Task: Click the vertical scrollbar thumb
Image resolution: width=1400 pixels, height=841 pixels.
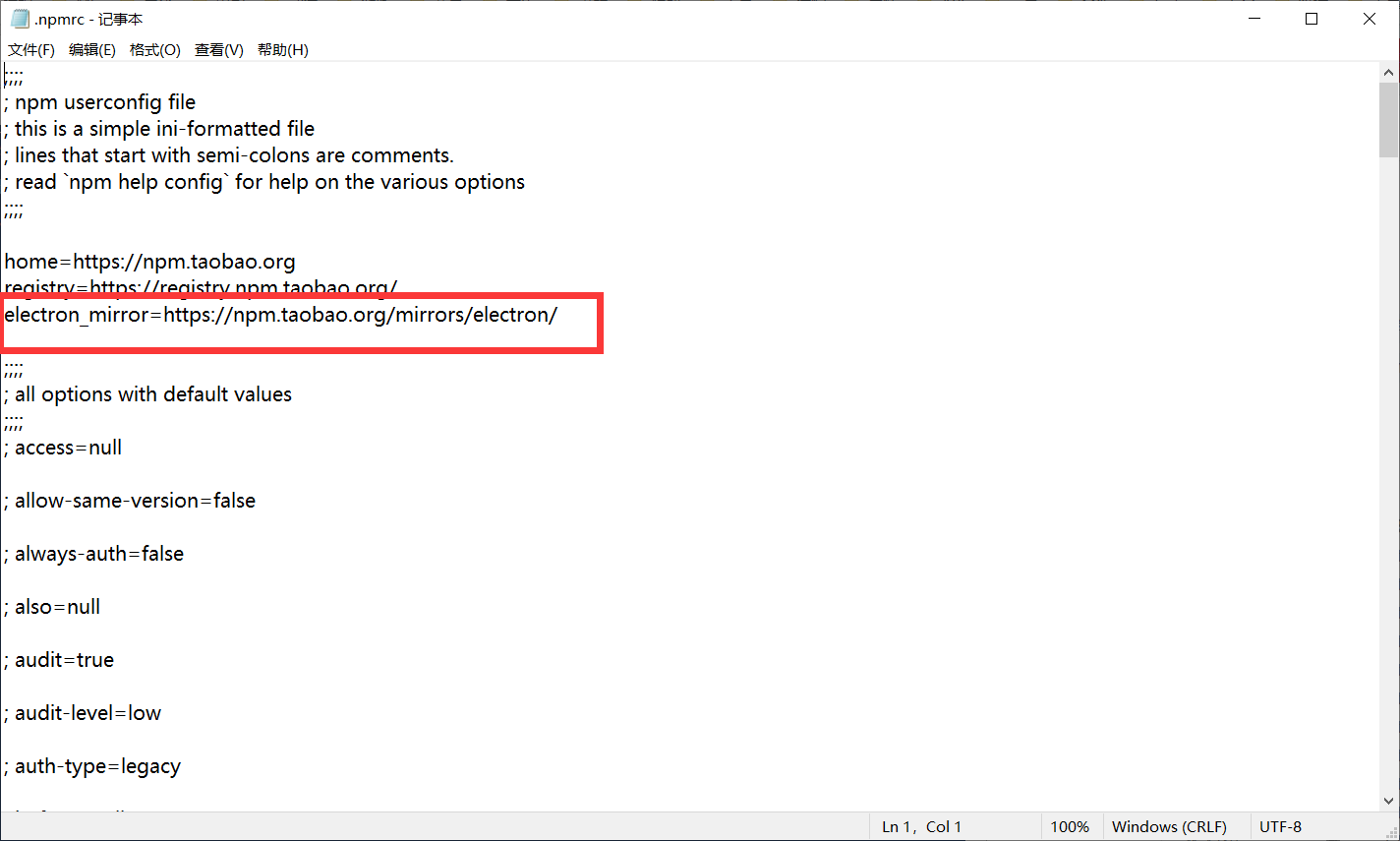Action: click(x=1389, y=120)
